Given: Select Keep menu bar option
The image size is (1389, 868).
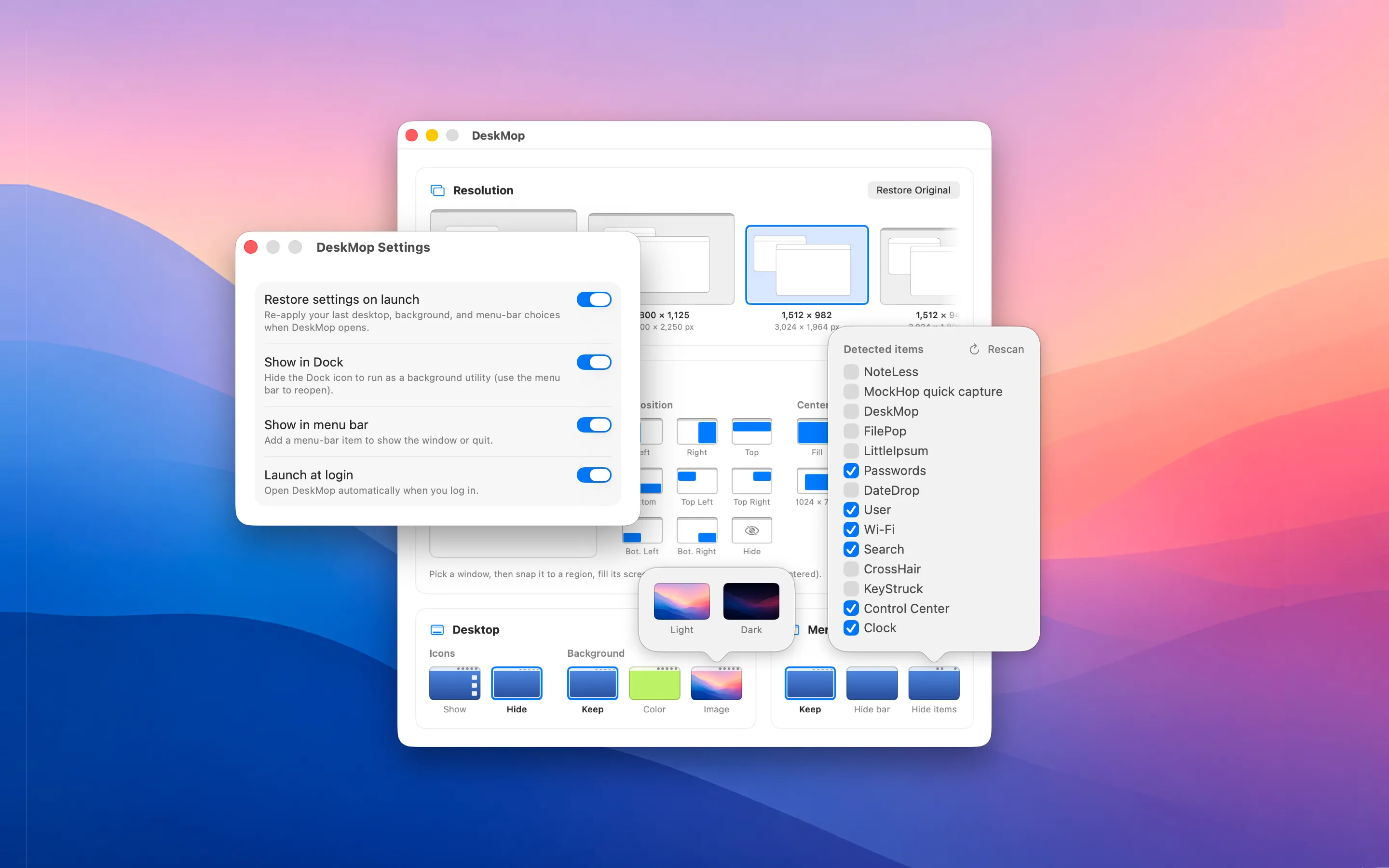Looking at the screenshot, I should point(810,683).
